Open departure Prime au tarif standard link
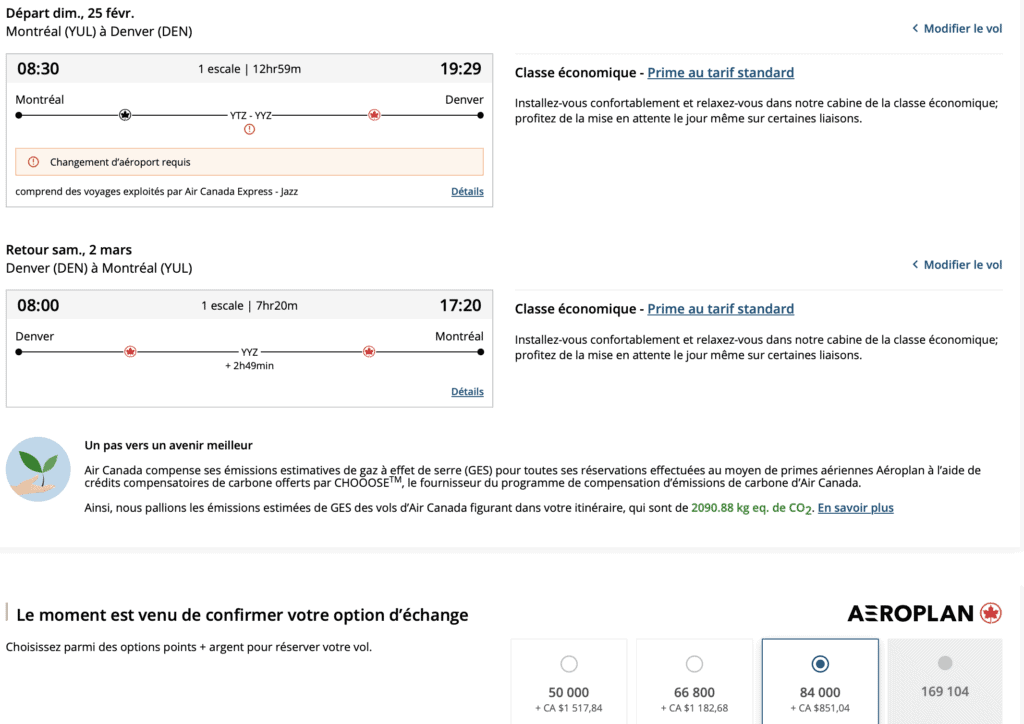 720,73
